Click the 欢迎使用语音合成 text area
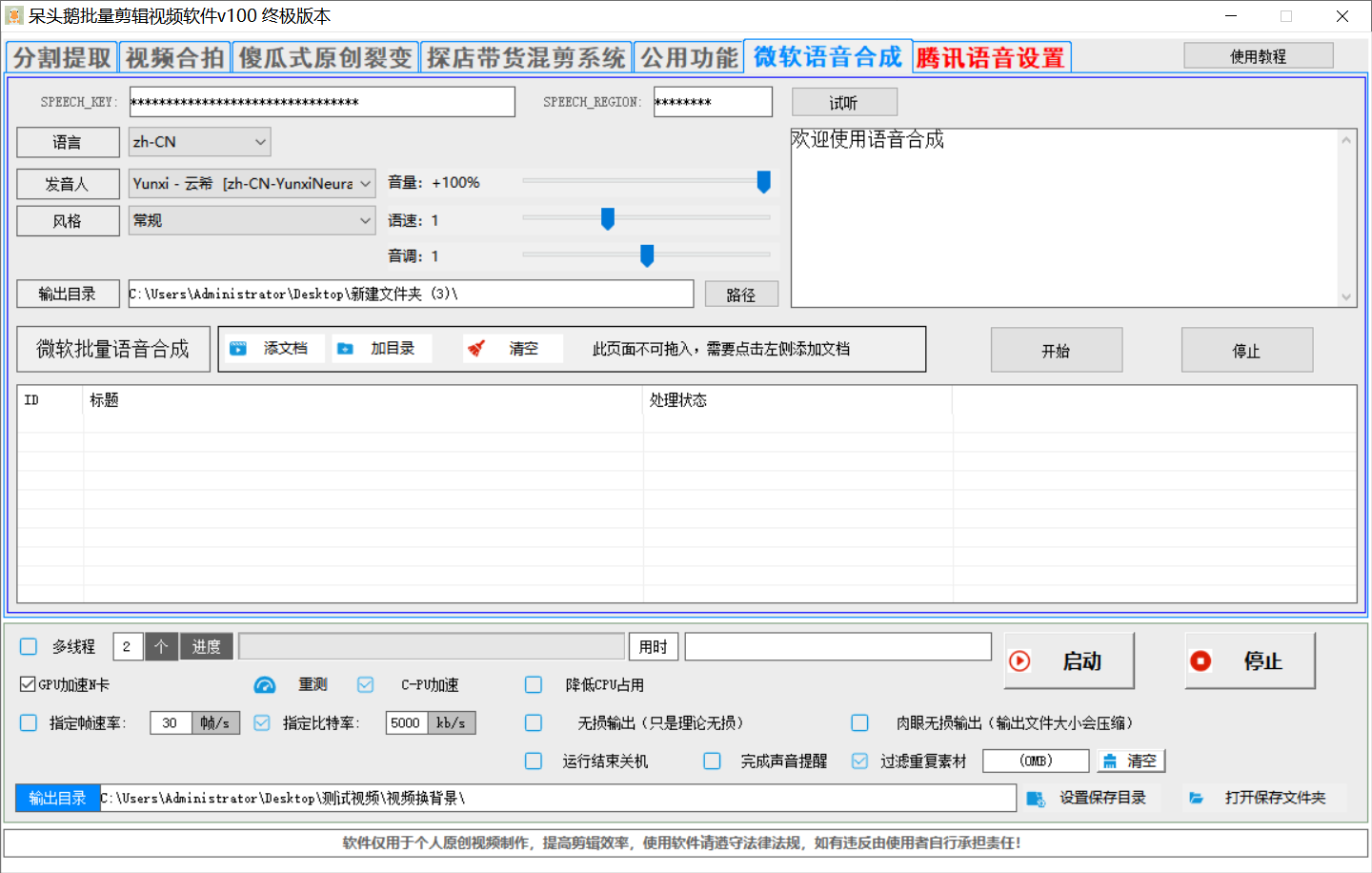 tap(1065, 217)
